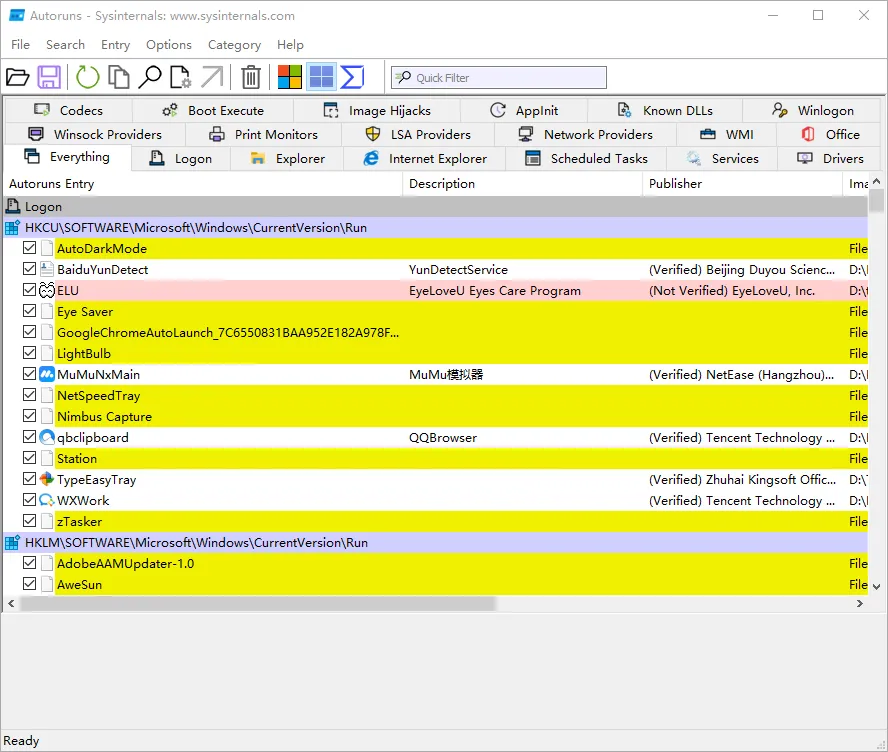Select the Logon tab
Viewport: 888px width, 752px height.
coord(181,159)
